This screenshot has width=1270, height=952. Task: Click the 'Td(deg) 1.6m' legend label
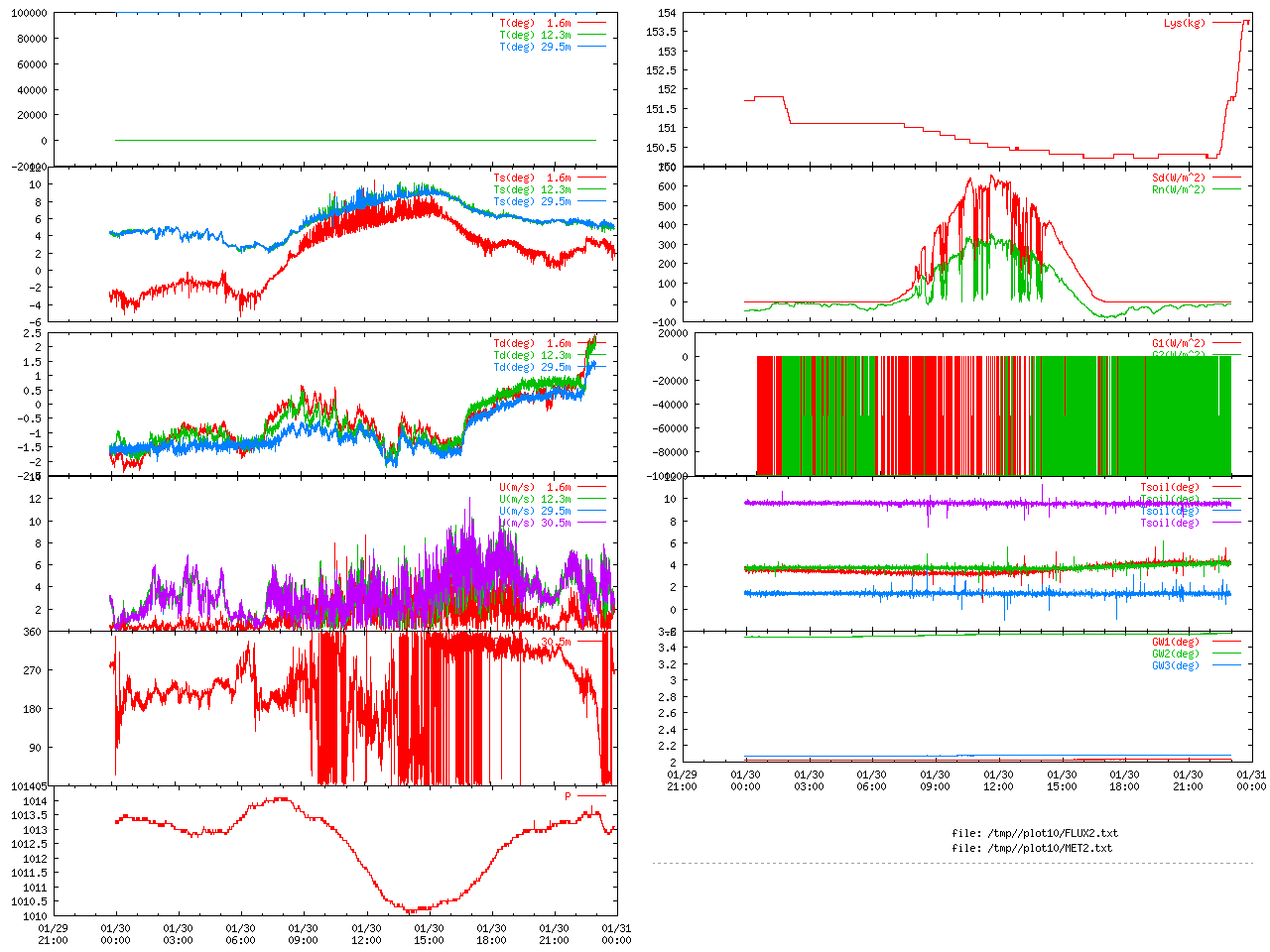[533, 344]
